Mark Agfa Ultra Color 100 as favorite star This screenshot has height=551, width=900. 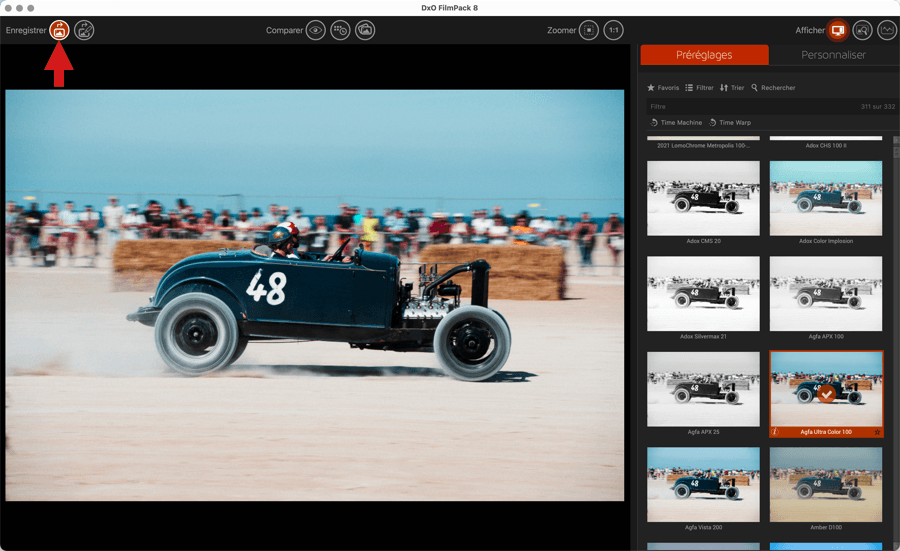click(x=877, y=432)
